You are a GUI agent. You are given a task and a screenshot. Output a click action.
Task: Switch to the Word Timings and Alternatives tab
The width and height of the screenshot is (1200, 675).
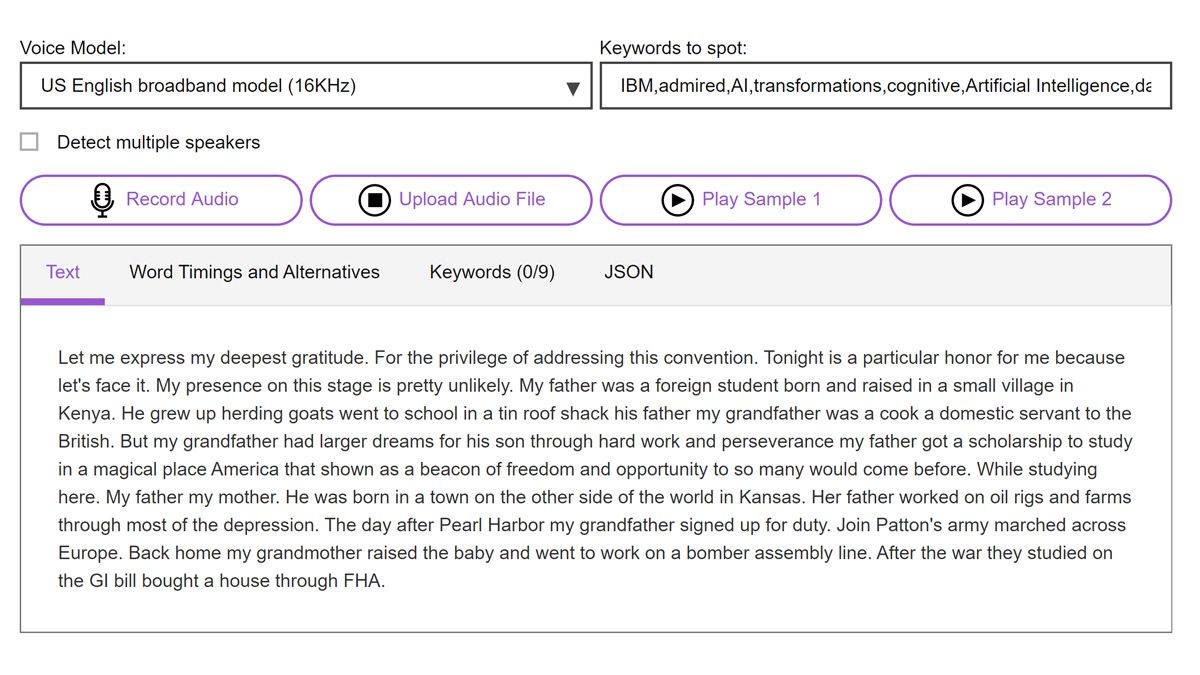pos(253,272)
